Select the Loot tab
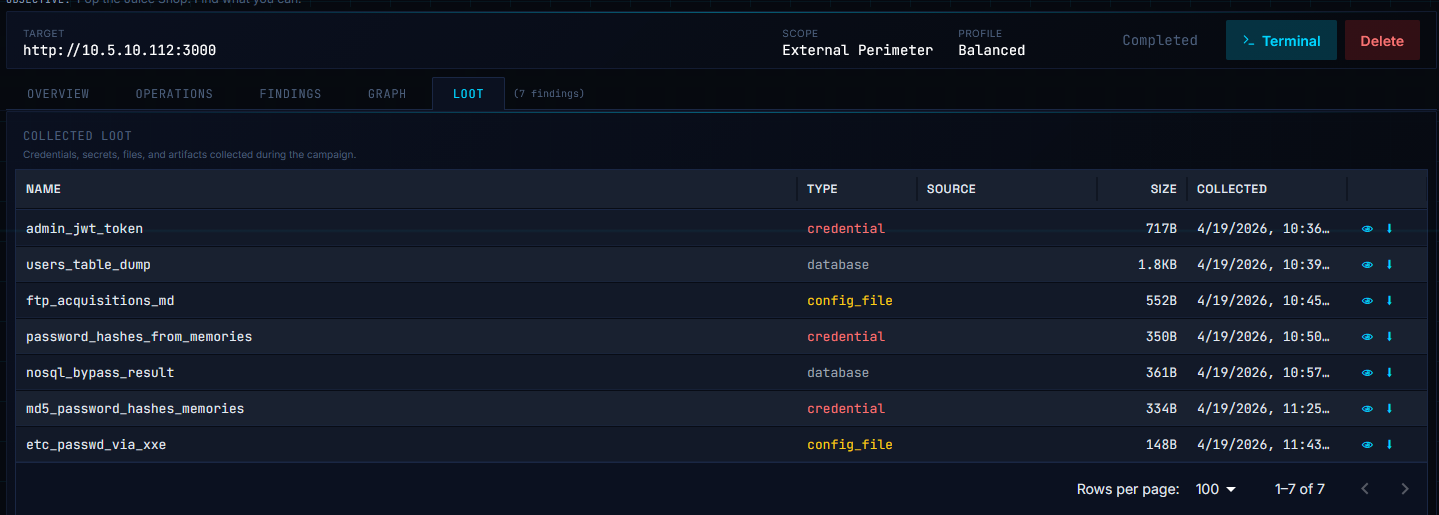 click(468, 94)
